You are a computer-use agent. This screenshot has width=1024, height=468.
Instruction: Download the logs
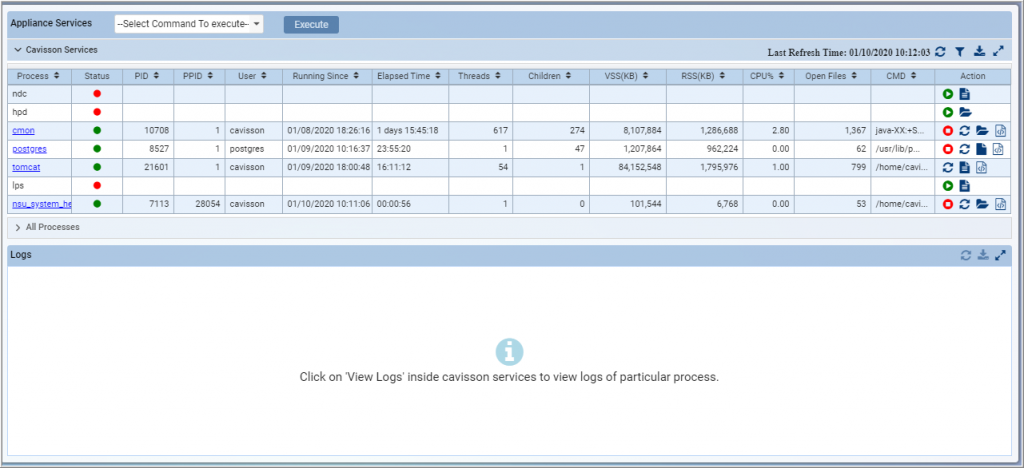coord(983,255)
